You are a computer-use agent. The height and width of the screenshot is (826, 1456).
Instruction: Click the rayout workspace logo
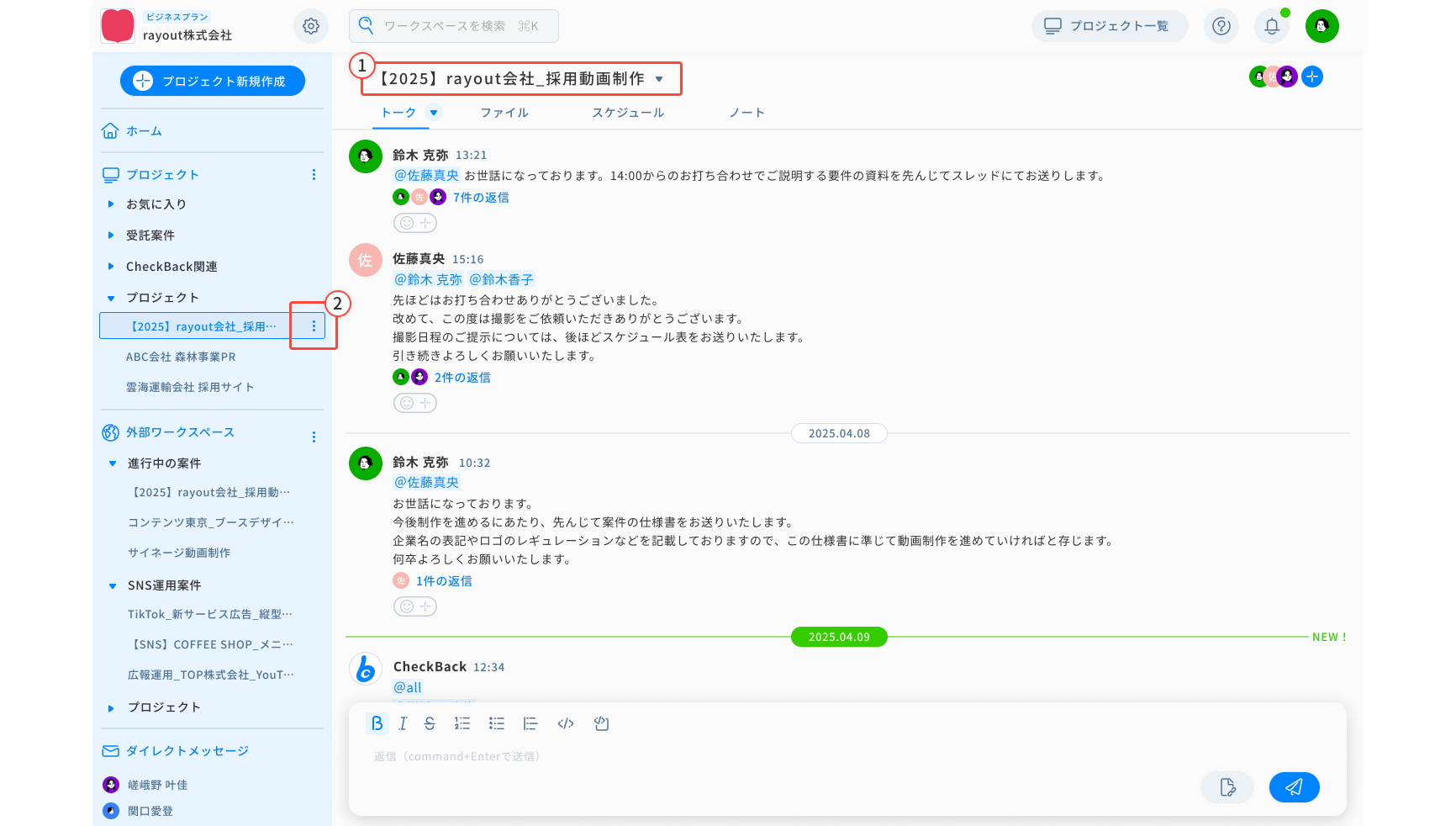pyautogui.click(x=118, y=26)
